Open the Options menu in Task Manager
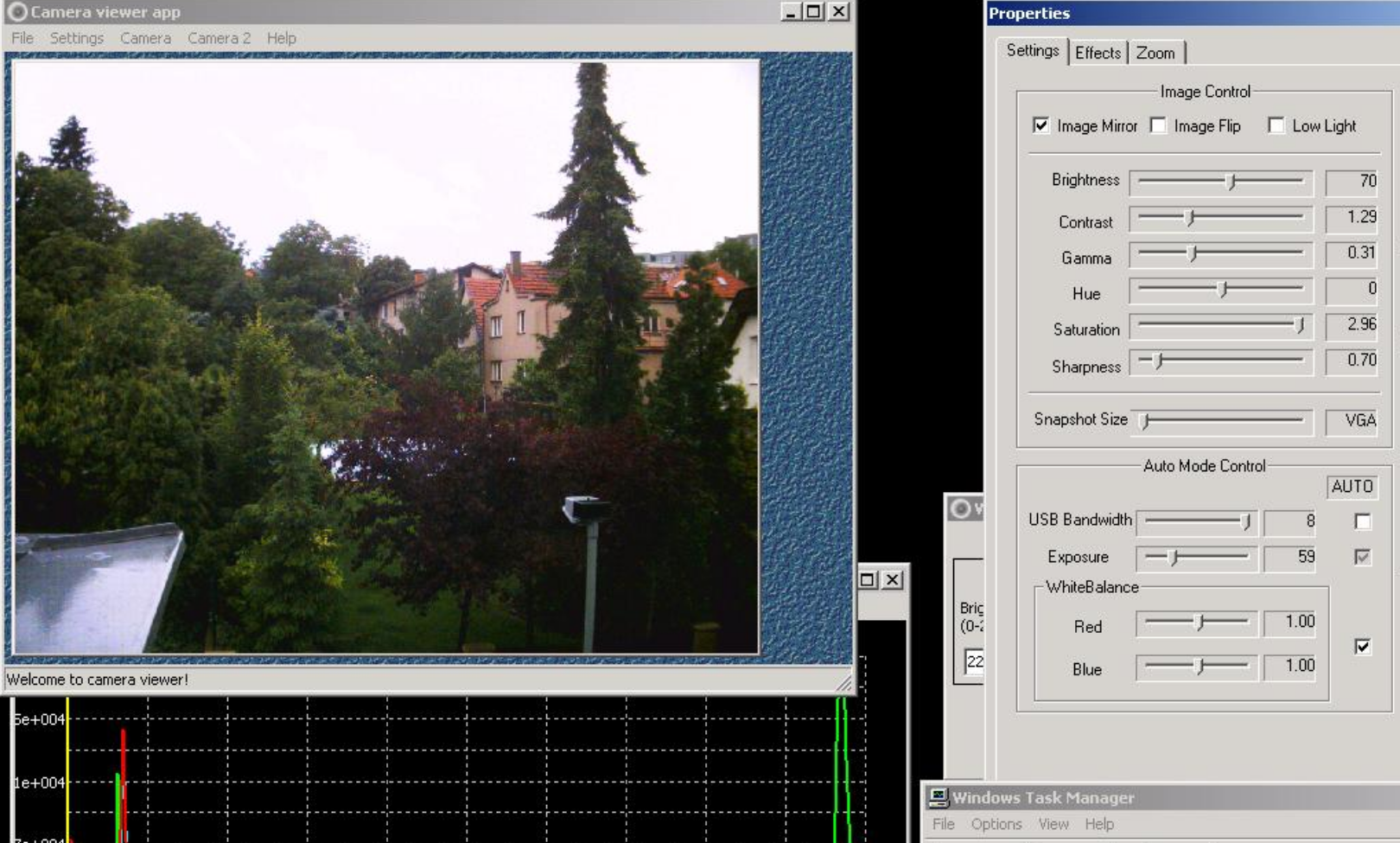 pyautogui.click(x=998, y=824)
